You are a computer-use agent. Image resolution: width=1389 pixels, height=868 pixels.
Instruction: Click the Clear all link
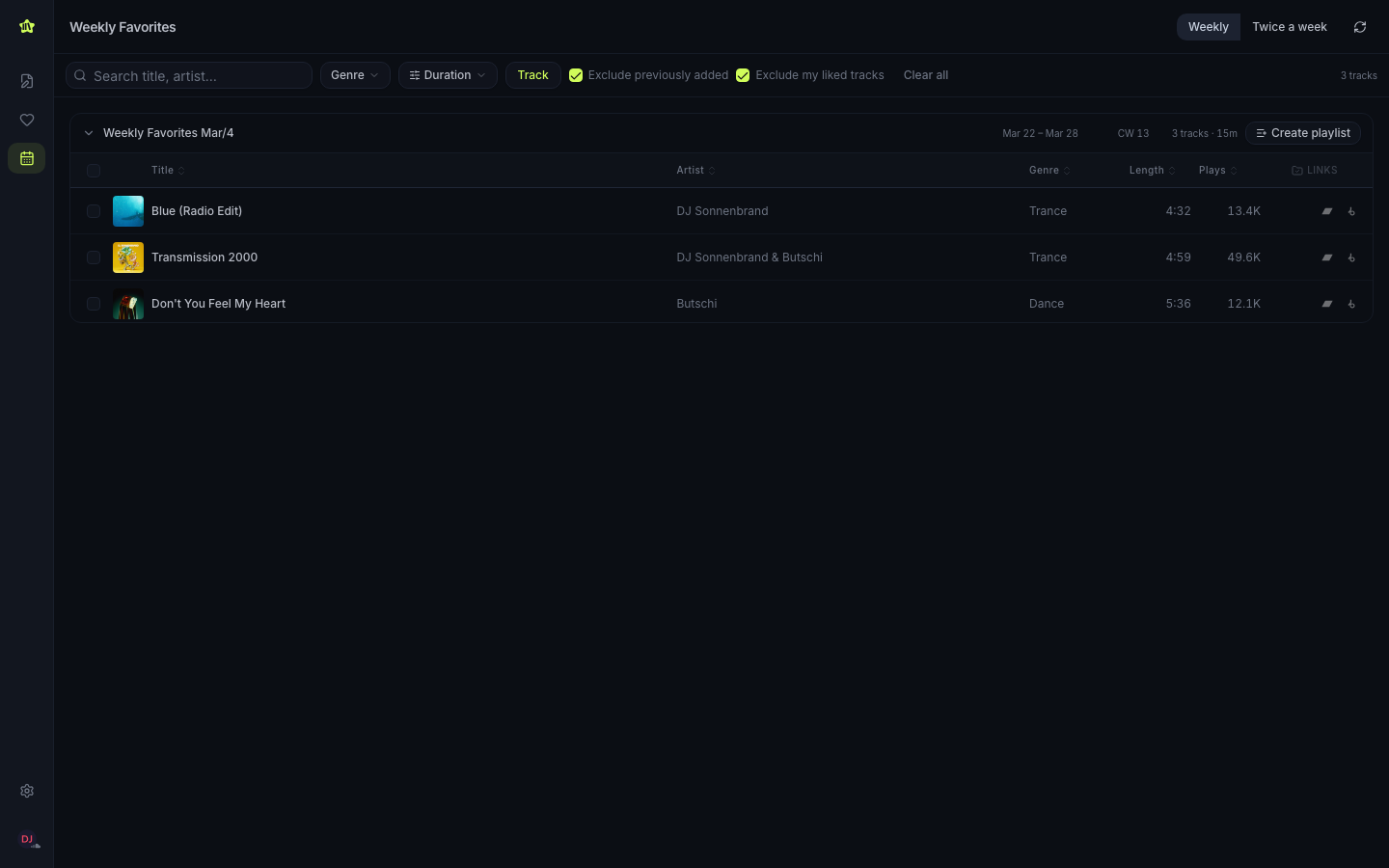(x=925, y=75)
